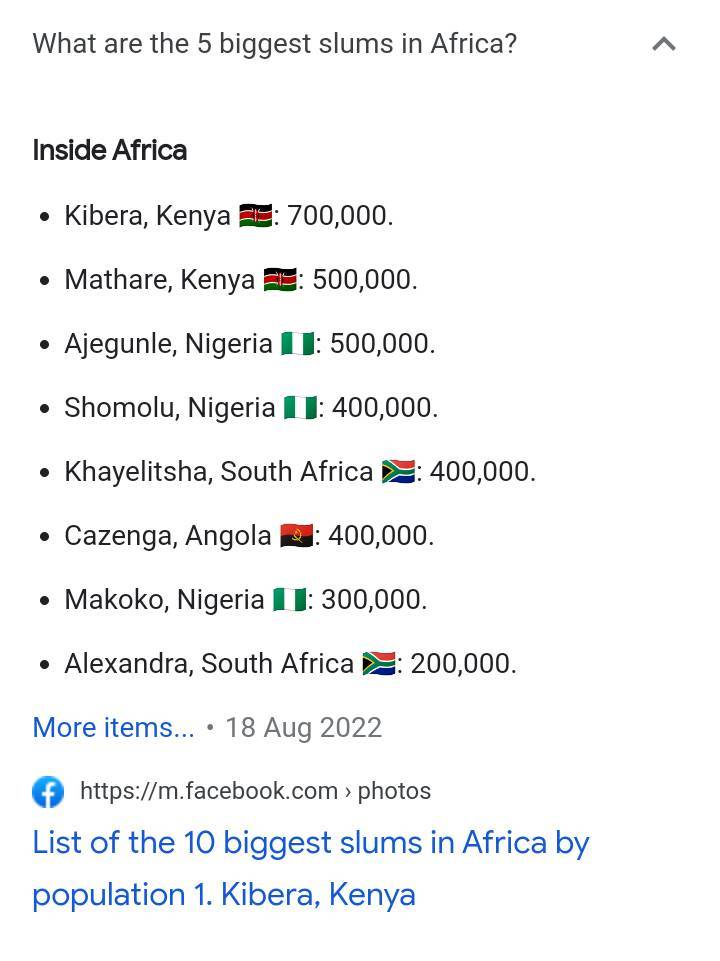
Task: Click the 'Khayelitsha, South Africa' entry text
Action: (219, 472)
